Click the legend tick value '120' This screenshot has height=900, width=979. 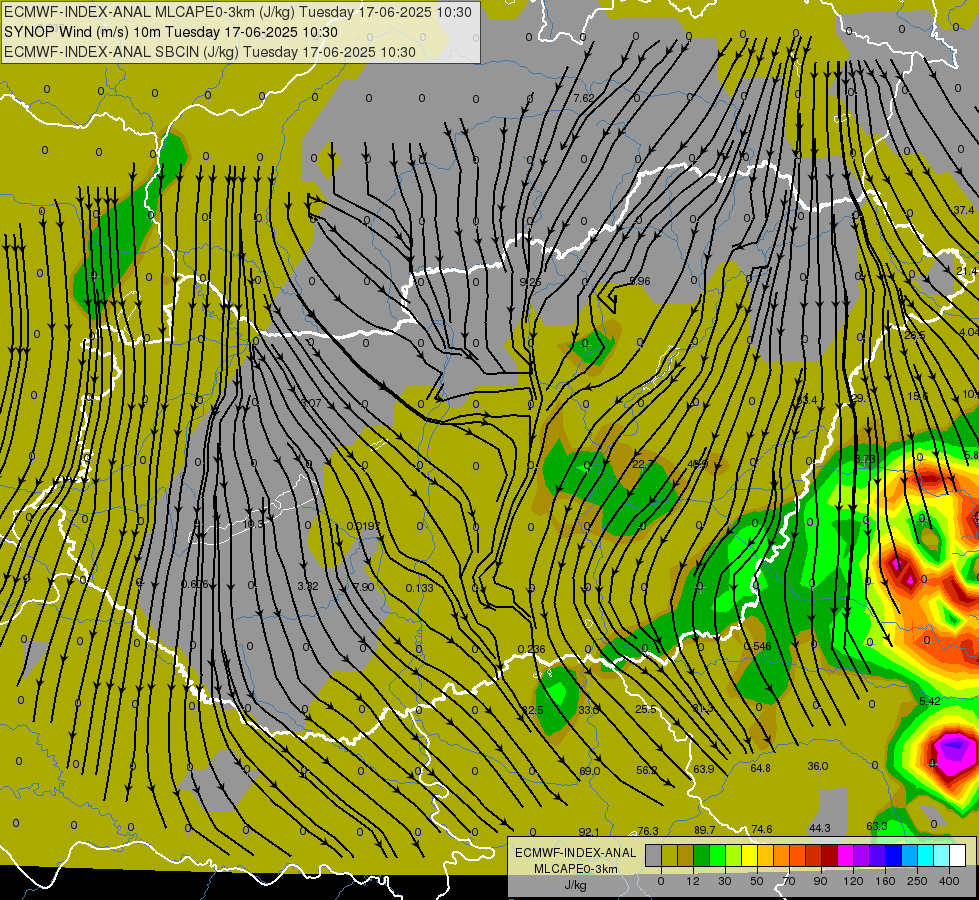tap(853, 881)
